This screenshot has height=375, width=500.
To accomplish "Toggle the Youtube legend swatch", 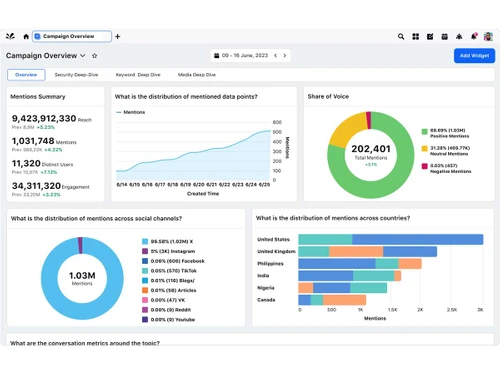I will coord(145,319).
